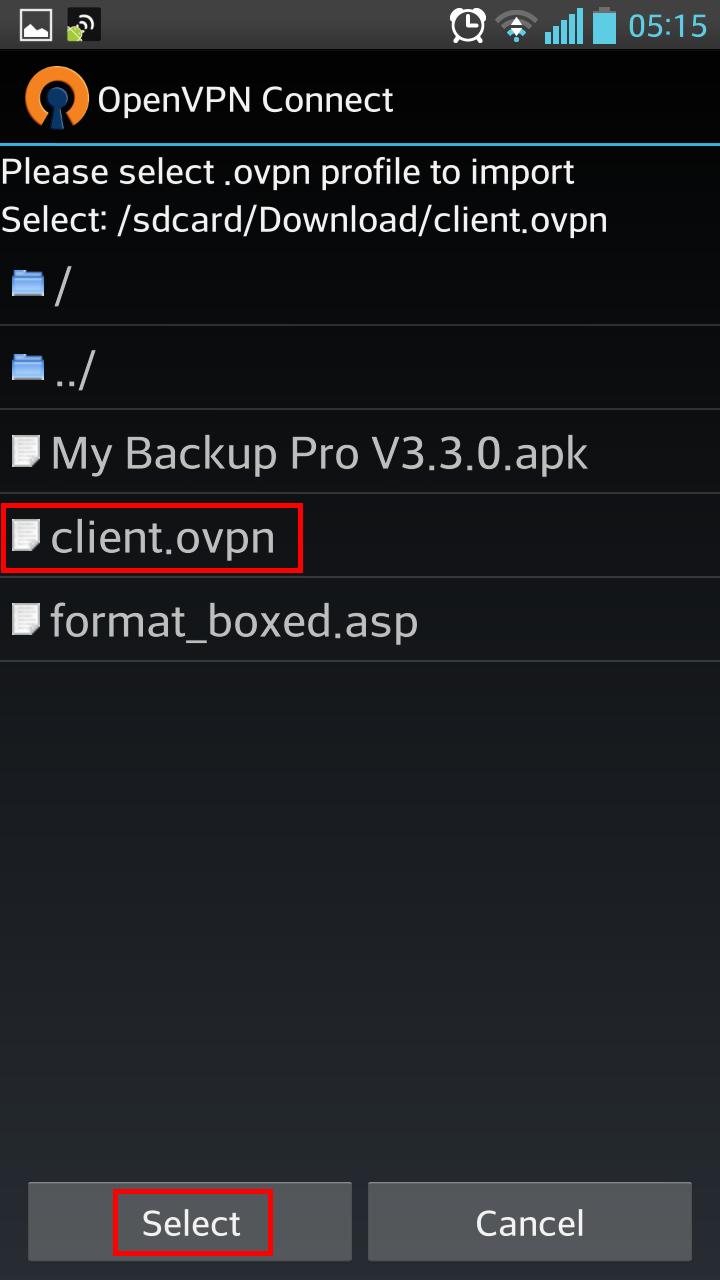Tap the battery indicator icon

click(604, 25)
